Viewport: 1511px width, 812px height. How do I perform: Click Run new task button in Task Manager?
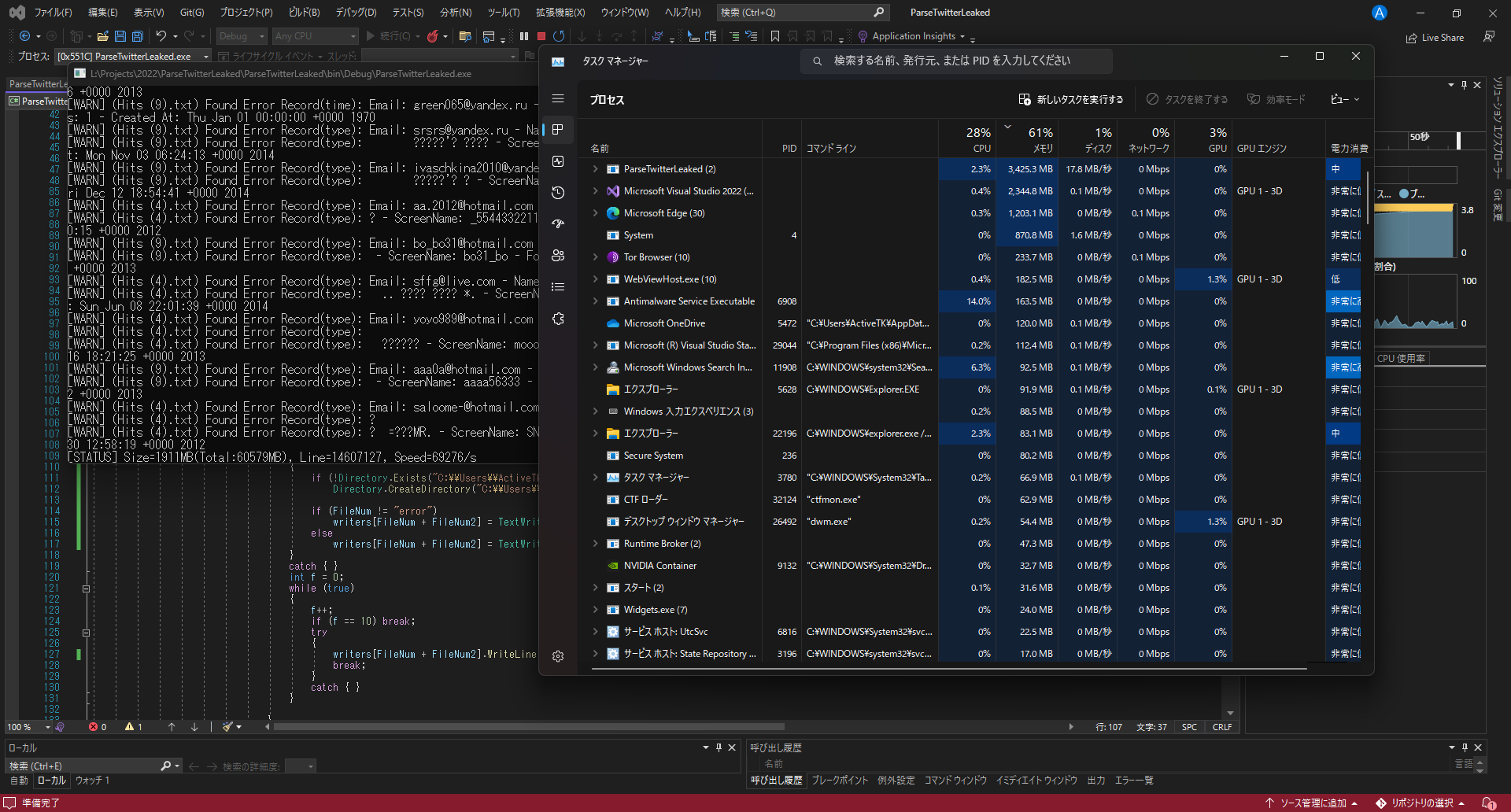pos(1071,99)
